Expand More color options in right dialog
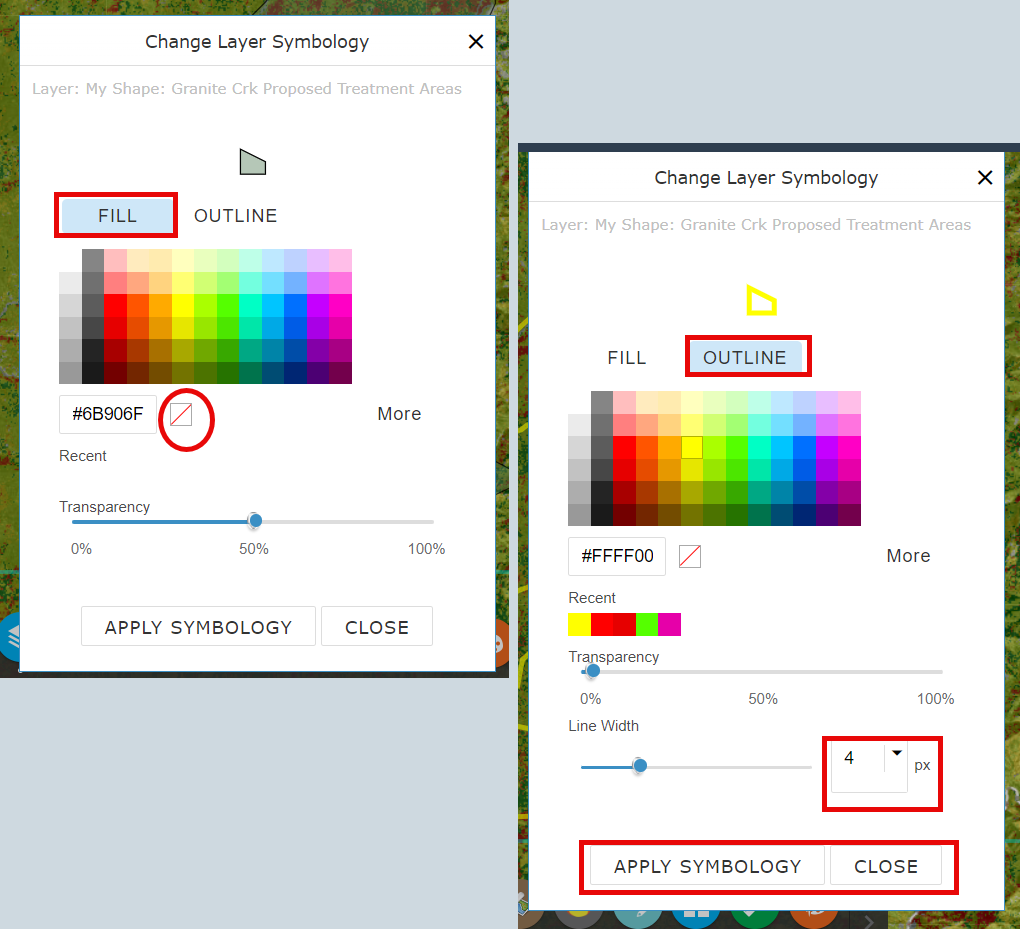 coord(908,555)
